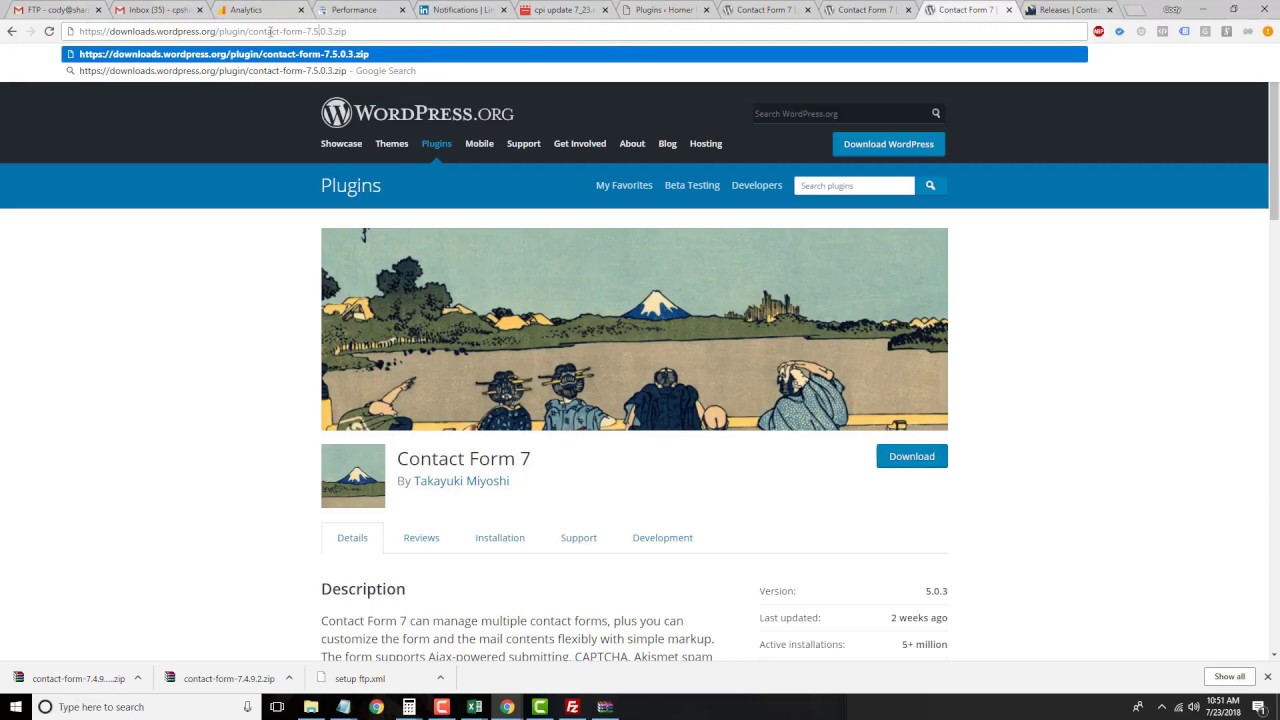Open the action center notification icon
1280x720 pixels.
point(1259,707)
